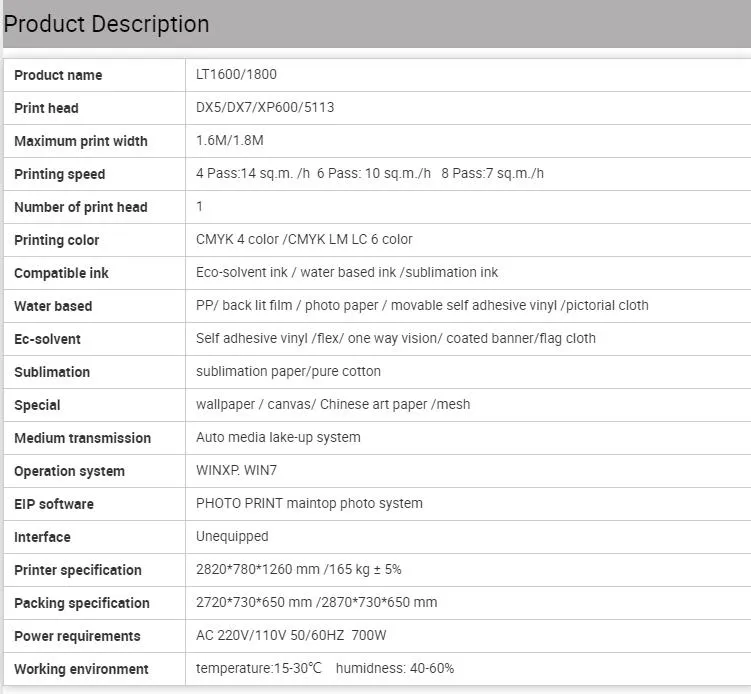Click the 1.6M/1.8M width value

(x=229, y=140)
